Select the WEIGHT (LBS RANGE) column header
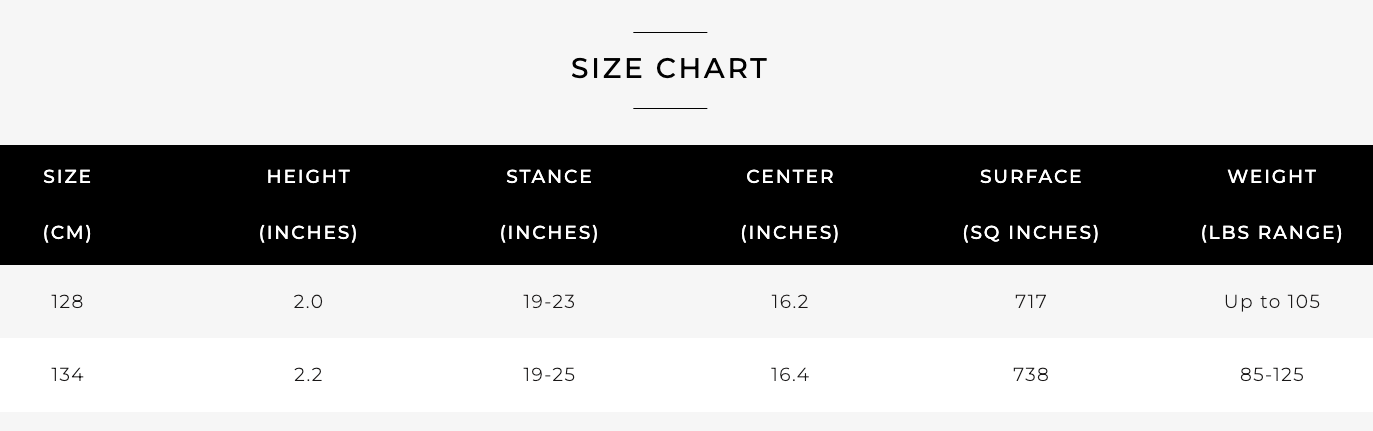Image resolution: width=1373 pixels, height=431 pixels. (x=1272, y=205)
